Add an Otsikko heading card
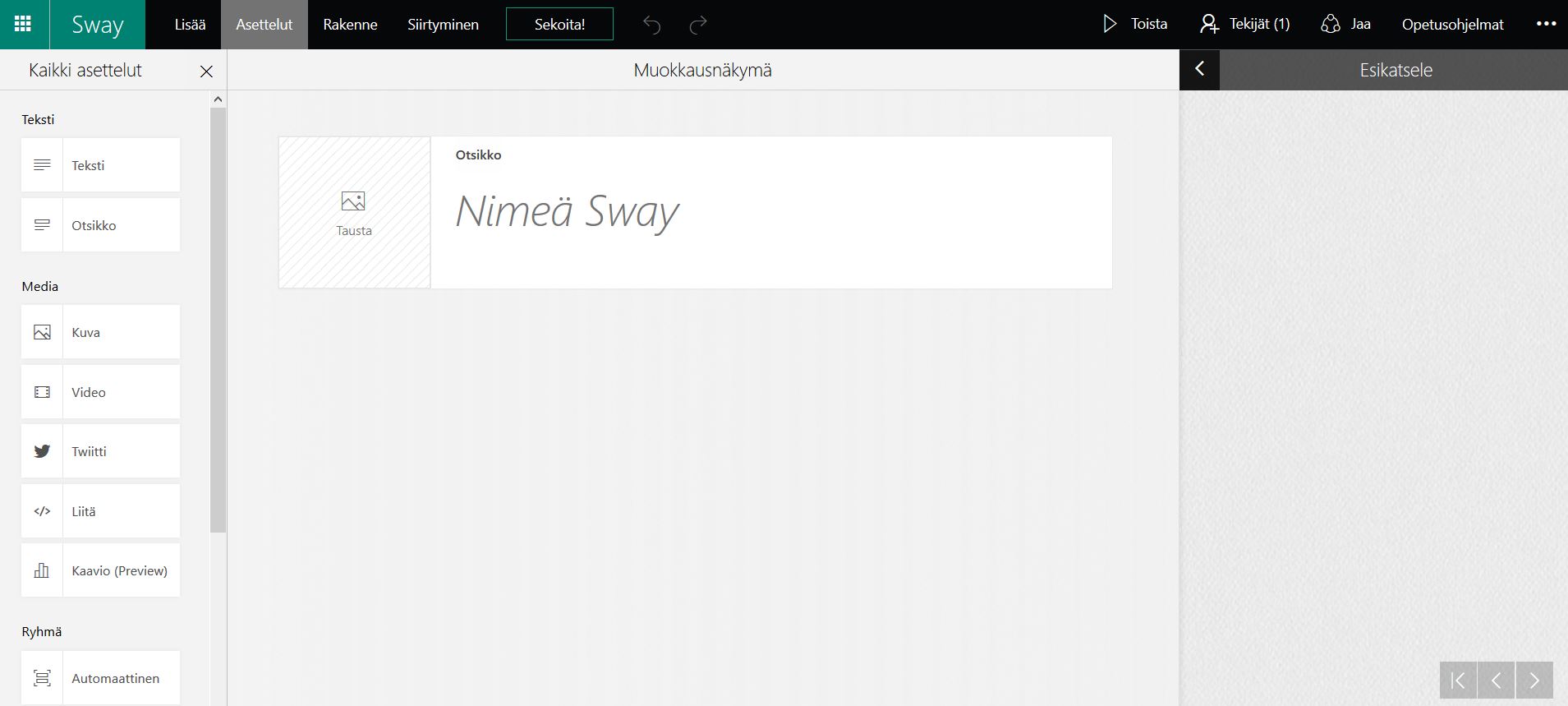This screenshot has height=706, width=1568. coord(100,225)
